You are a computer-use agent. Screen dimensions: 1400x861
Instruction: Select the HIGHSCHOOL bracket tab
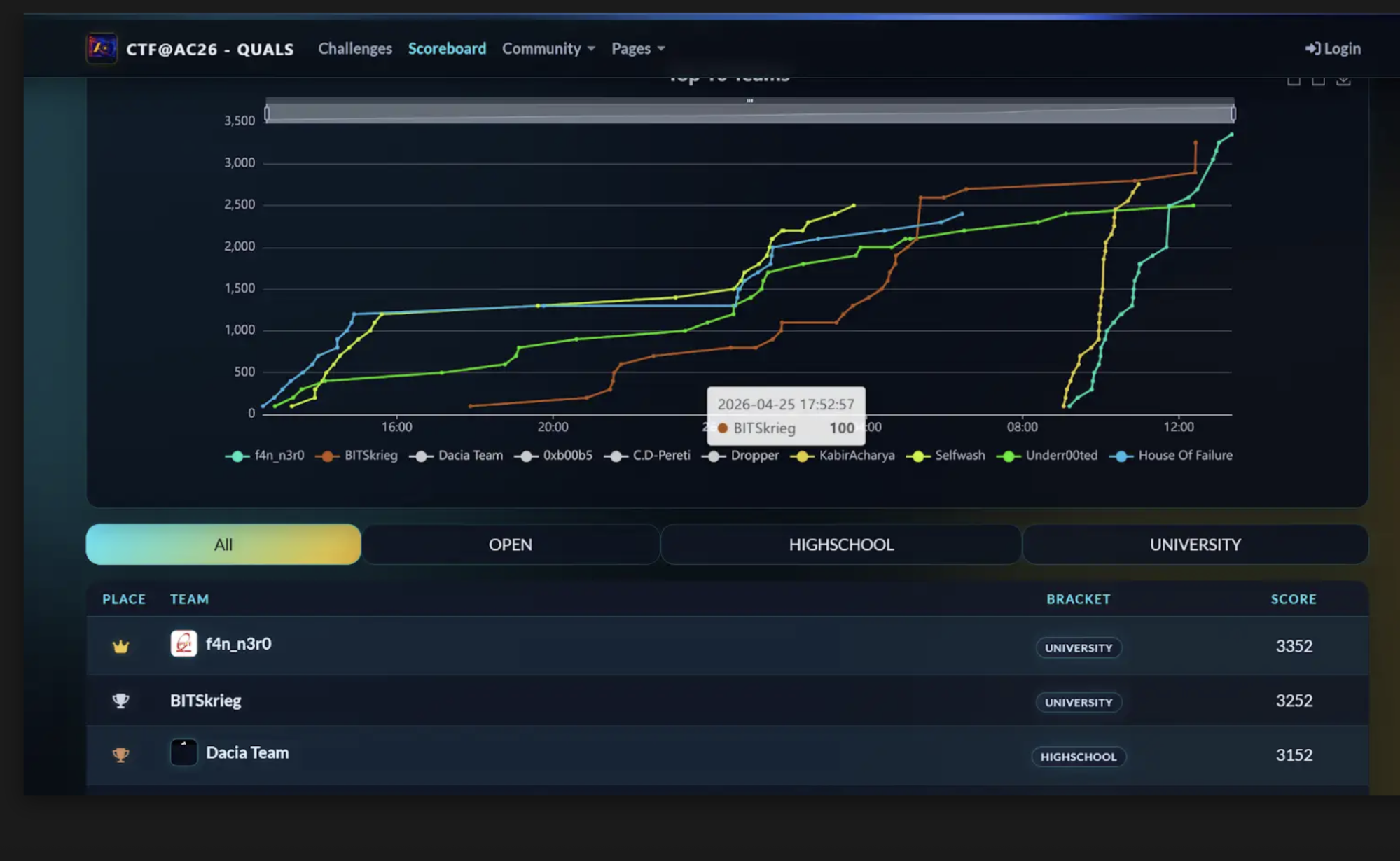tap(841, 545)
